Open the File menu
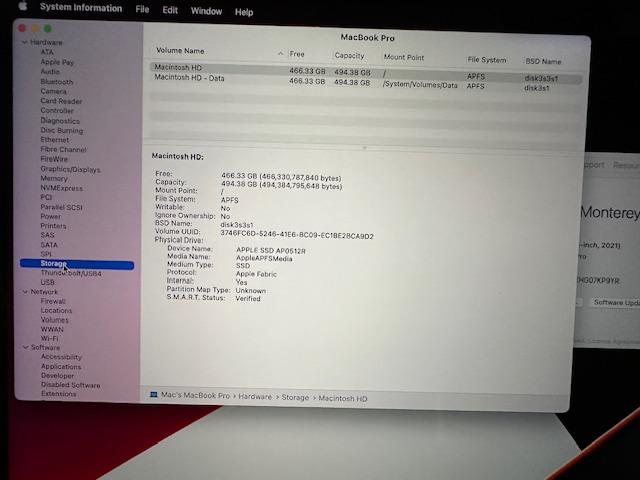This screenshot has height=480, width=640. tap(142, 10)
